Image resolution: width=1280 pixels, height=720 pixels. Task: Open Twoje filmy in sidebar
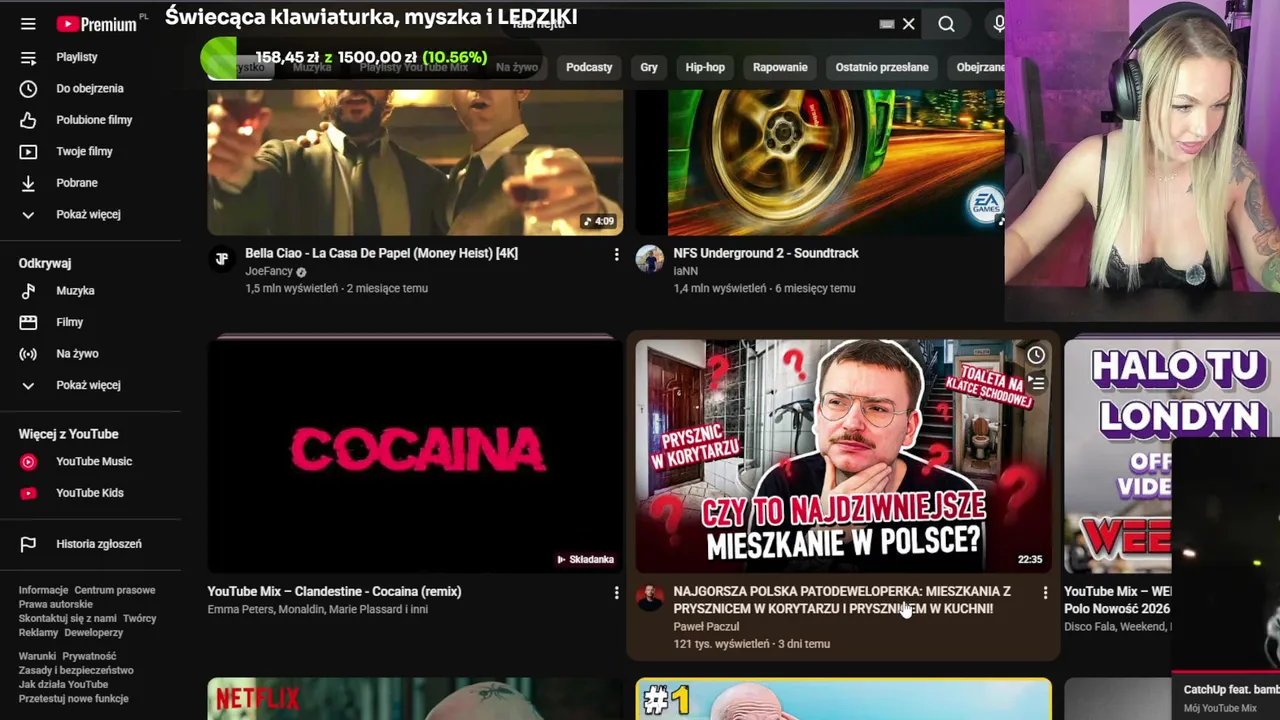point(84,151)
